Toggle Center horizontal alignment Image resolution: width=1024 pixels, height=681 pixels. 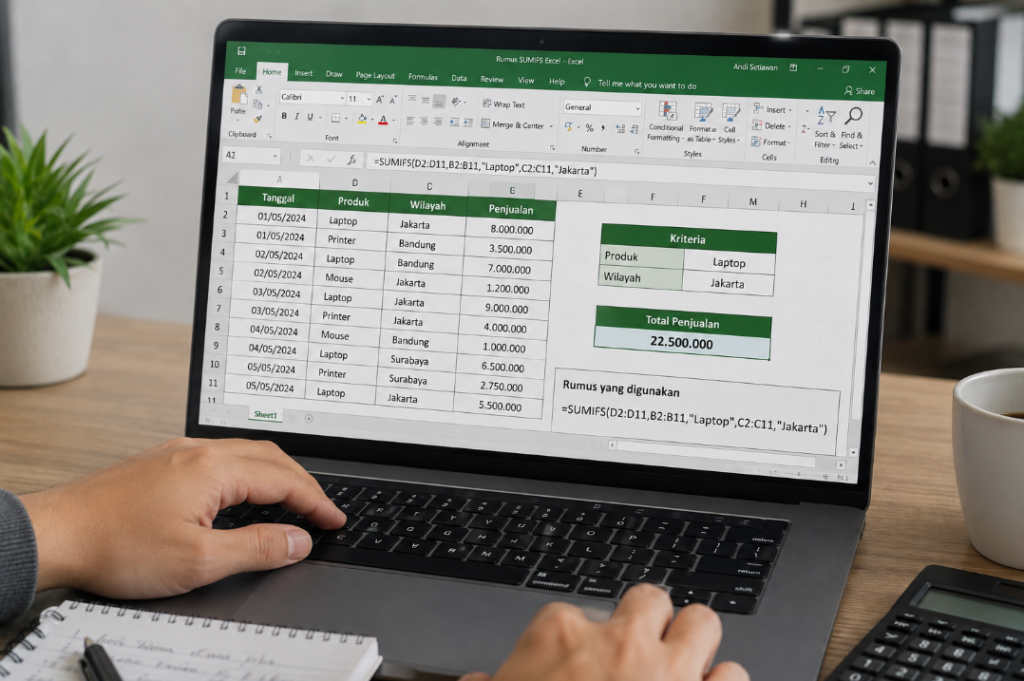(x=424, y=121)
